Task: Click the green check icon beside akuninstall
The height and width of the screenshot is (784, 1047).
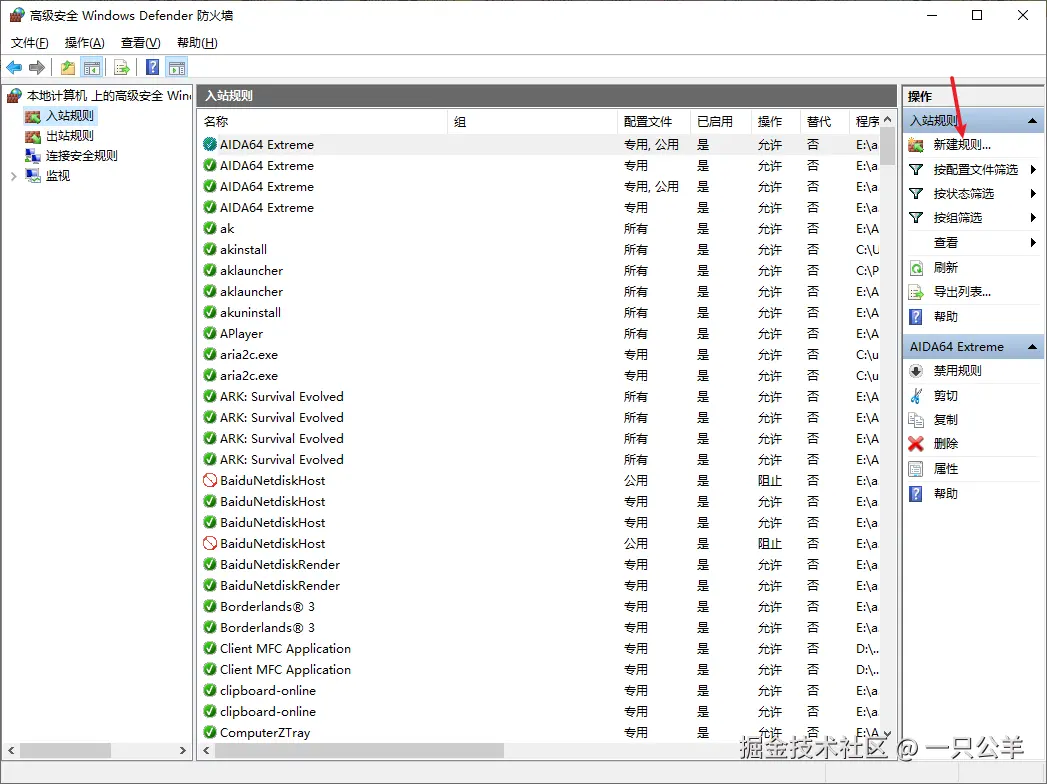Action: coord(210,312)
